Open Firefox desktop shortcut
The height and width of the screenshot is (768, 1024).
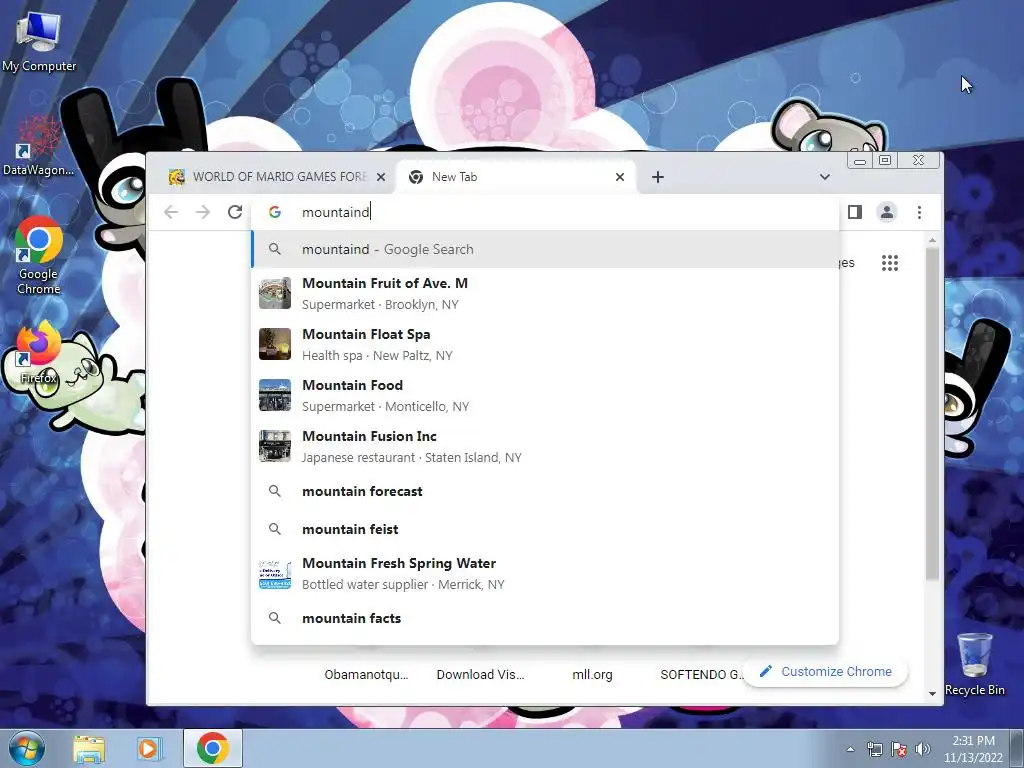coord(39,353)
